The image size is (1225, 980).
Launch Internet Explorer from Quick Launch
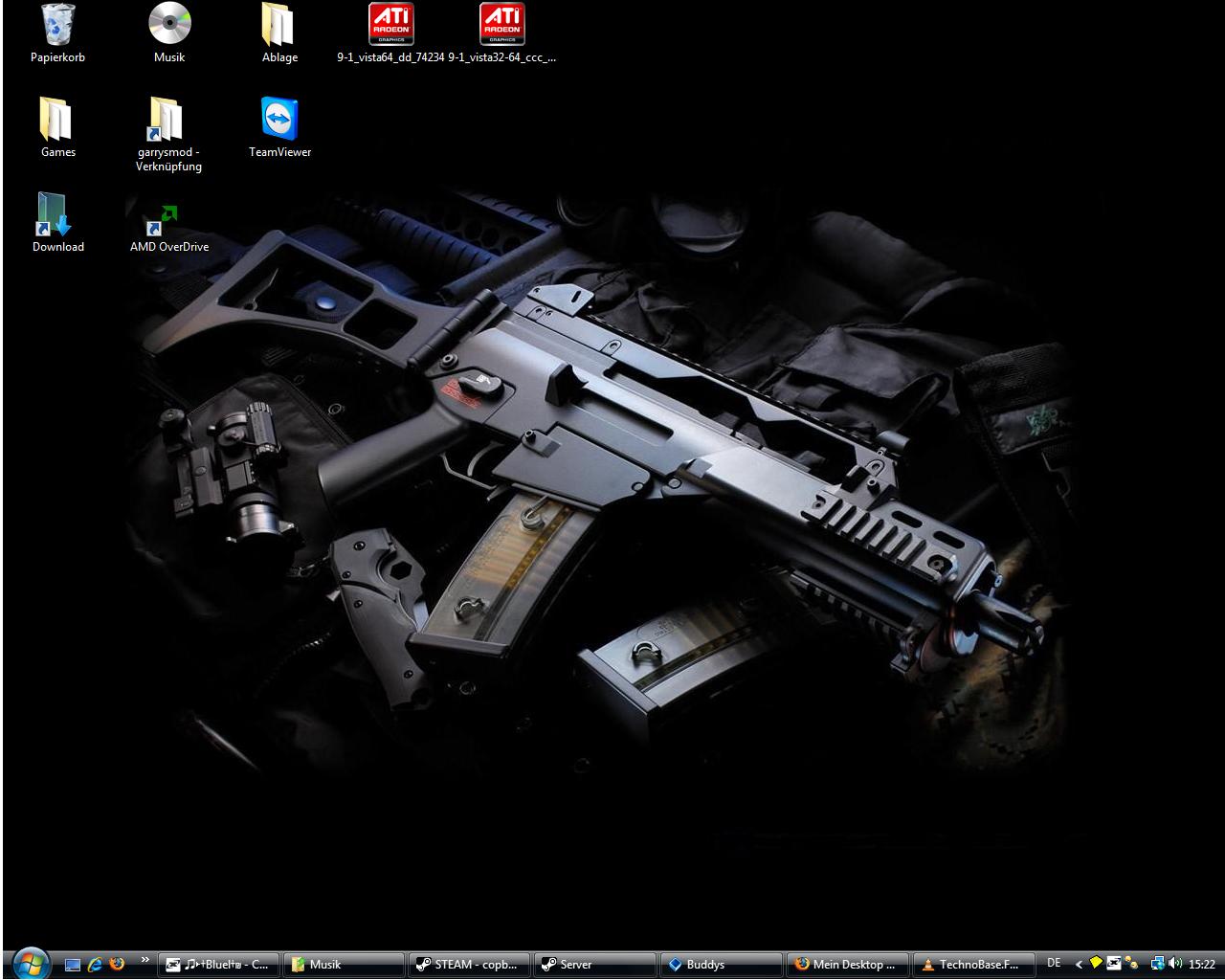pyautogui.click(x=95, y=965)
